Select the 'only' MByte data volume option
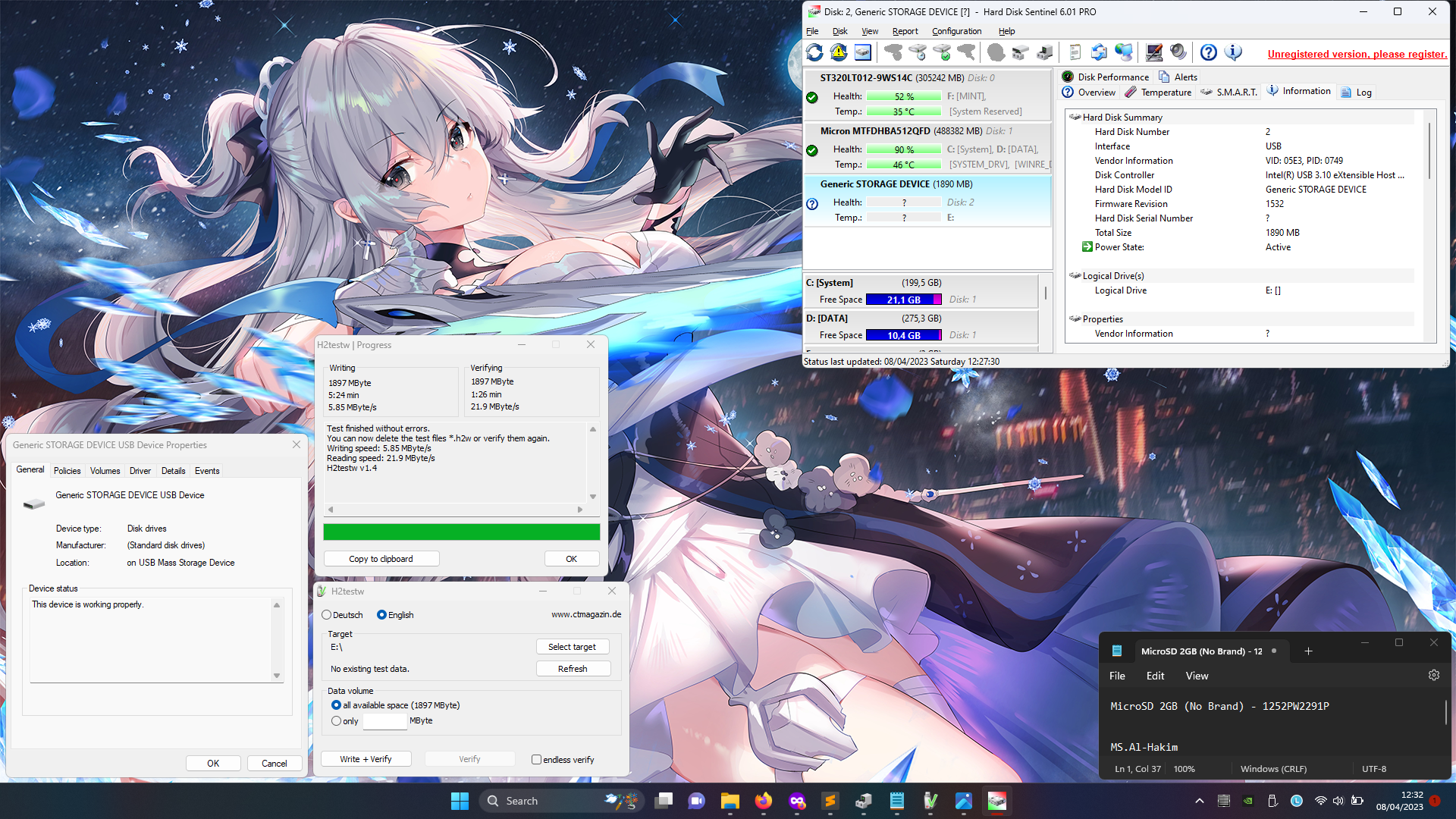The height and width of the screenshot is (819, 1456). (336, 721)
